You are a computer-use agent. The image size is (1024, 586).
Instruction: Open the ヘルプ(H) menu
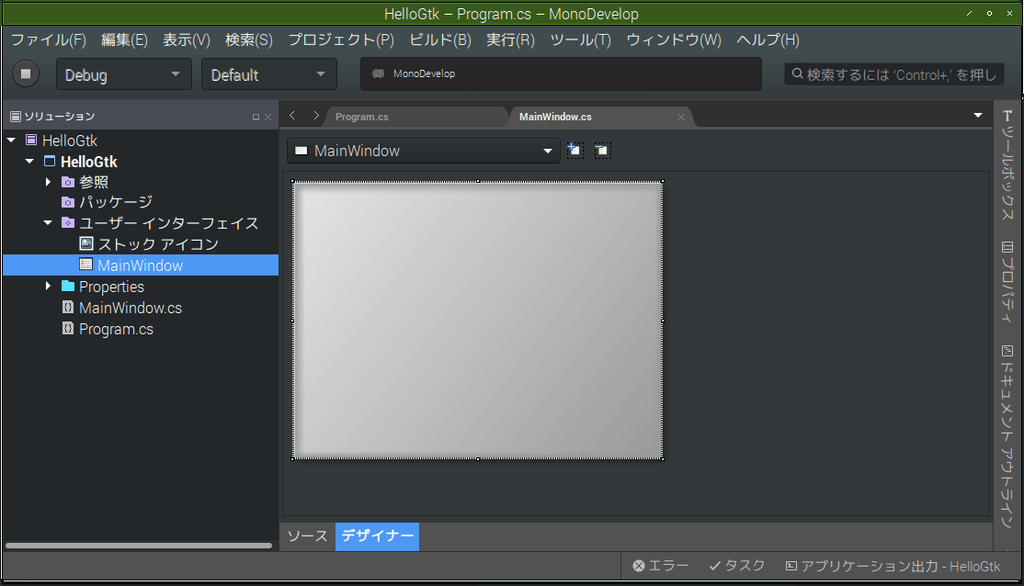click(767, 40)
